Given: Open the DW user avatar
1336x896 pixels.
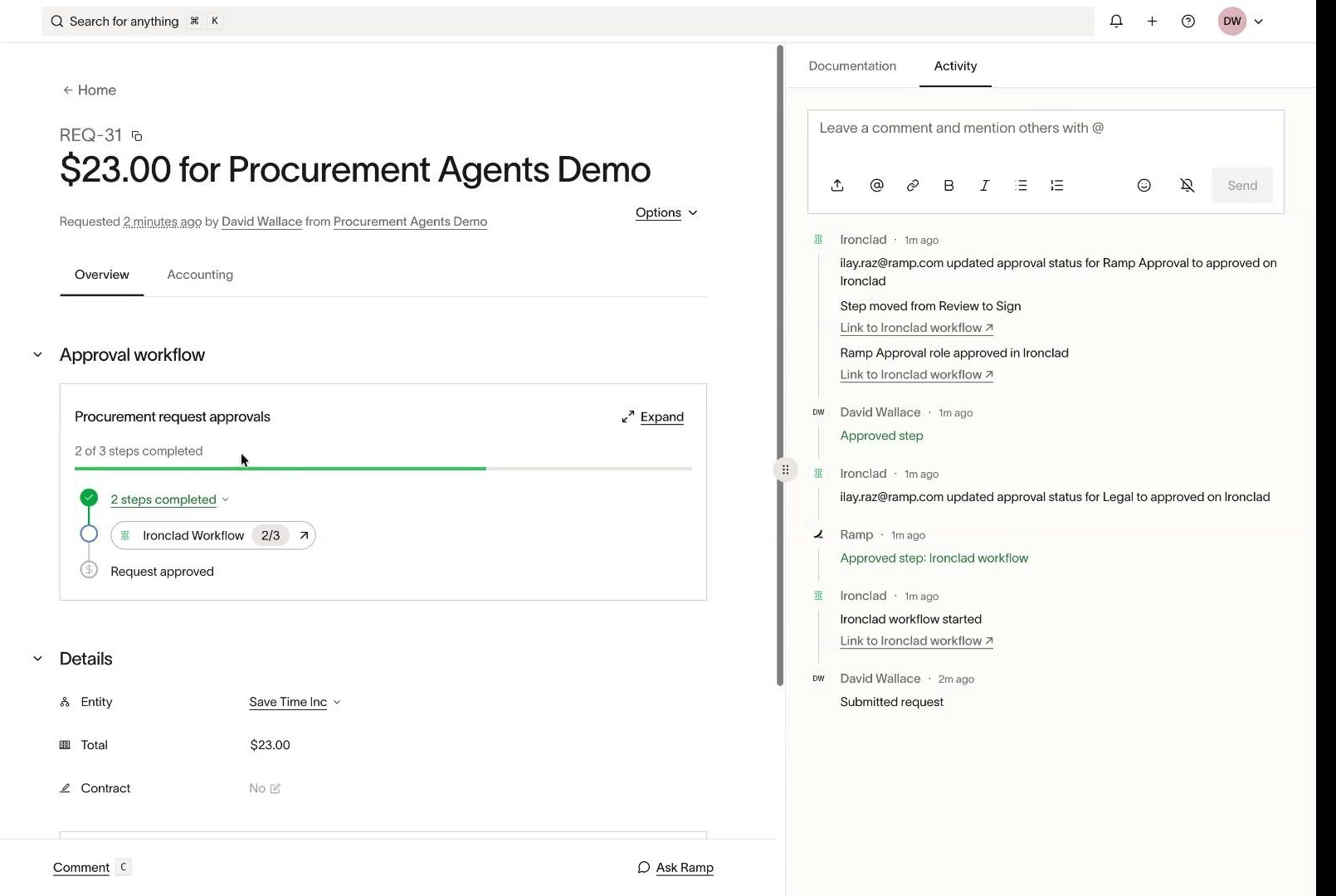Looking at the screenshot, I should (x=1232, y=22).
